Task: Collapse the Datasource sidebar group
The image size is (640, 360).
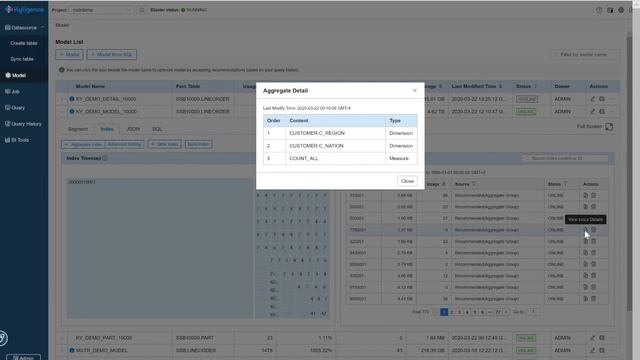Action: point(42,27)
